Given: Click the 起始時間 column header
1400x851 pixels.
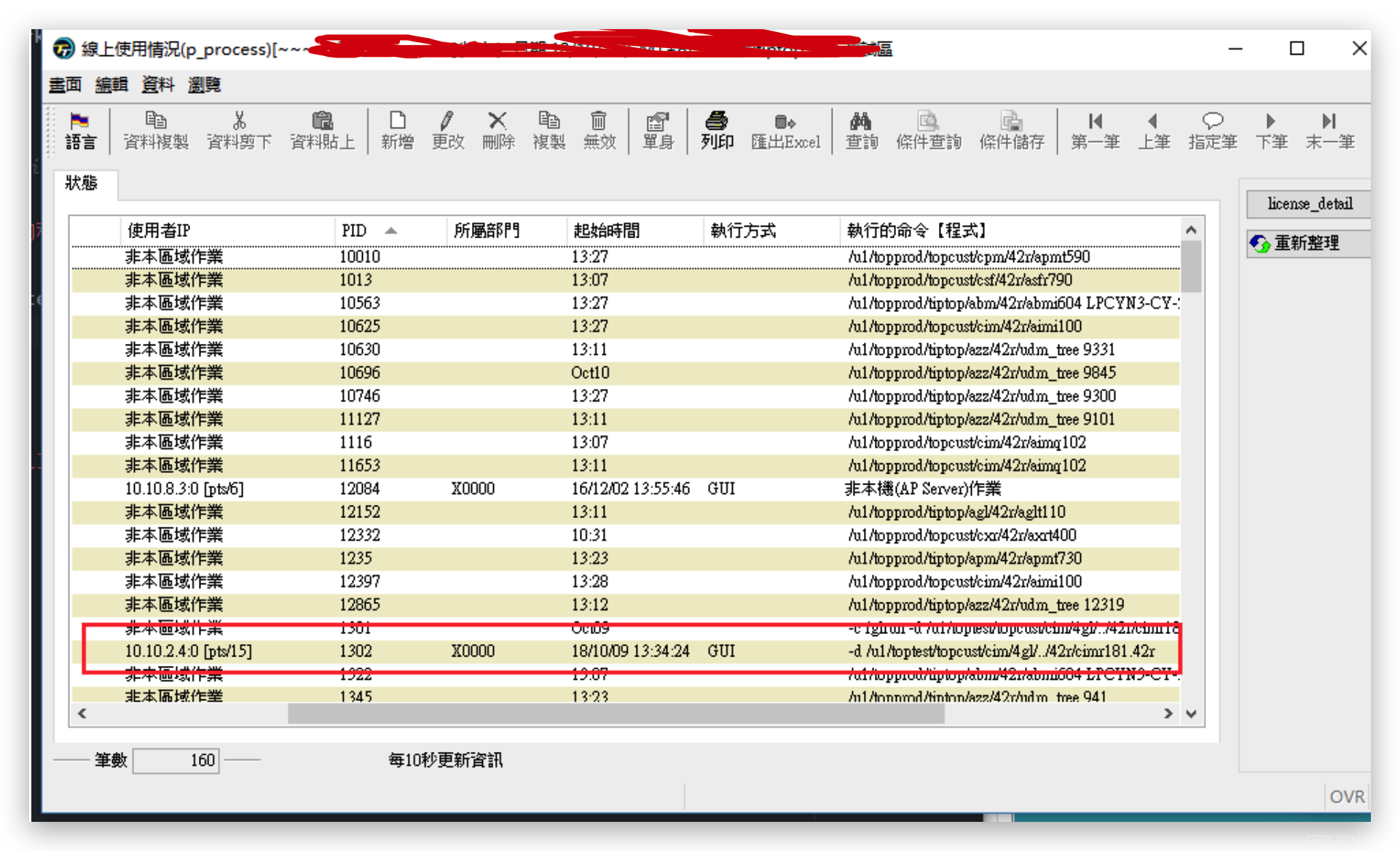Looking at the screenshot, I should 634,231.
